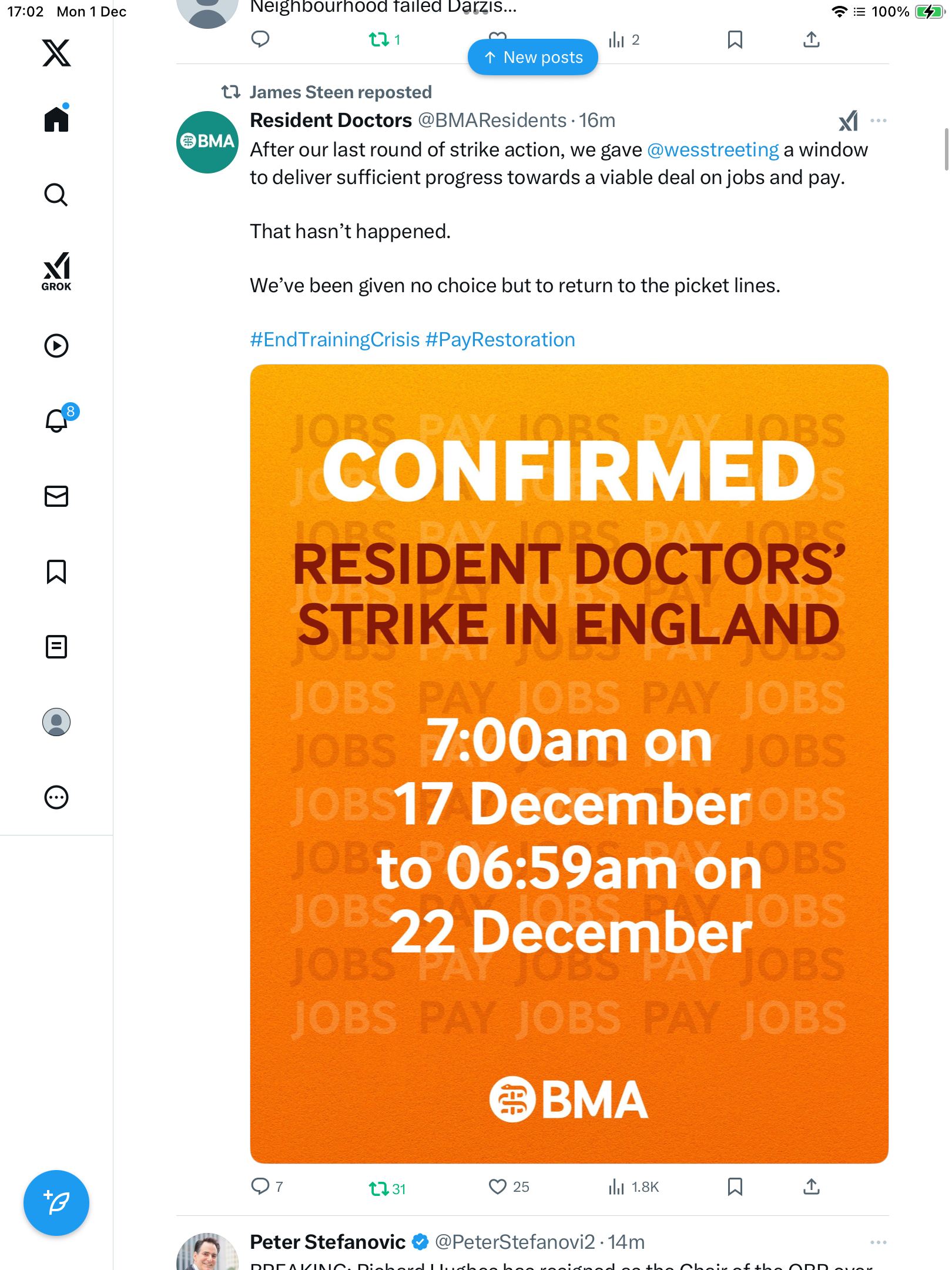
Task: Open the sidebar Bookmarks page
Action: (56, 571)
